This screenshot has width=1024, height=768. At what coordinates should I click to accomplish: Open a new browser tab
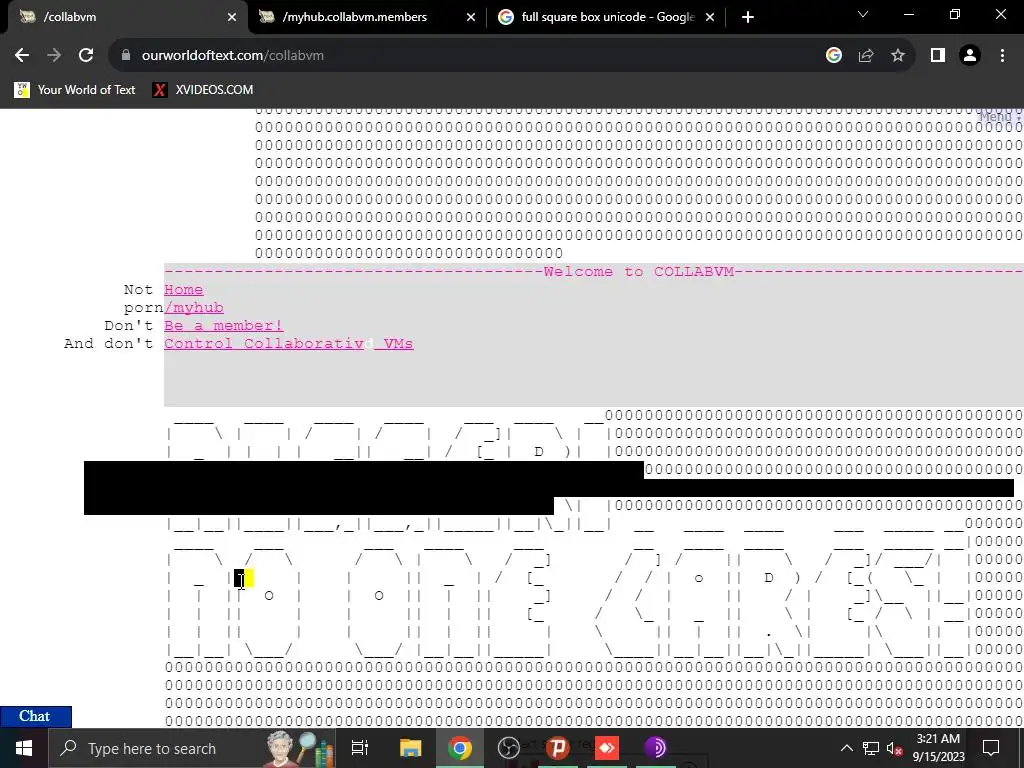(x=748, y=17)
